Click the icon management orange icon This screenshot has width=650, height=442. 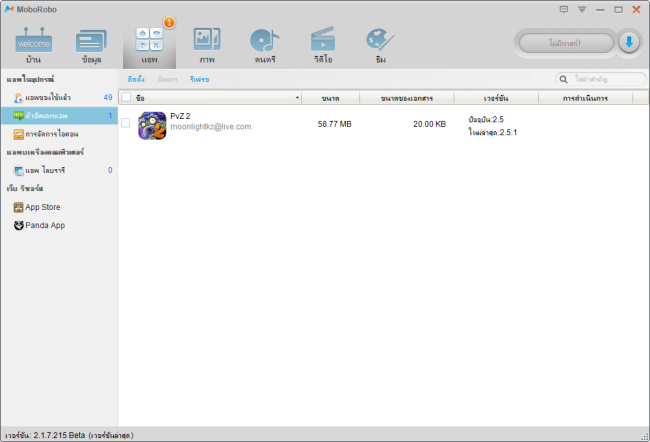[x=19, y=134]
